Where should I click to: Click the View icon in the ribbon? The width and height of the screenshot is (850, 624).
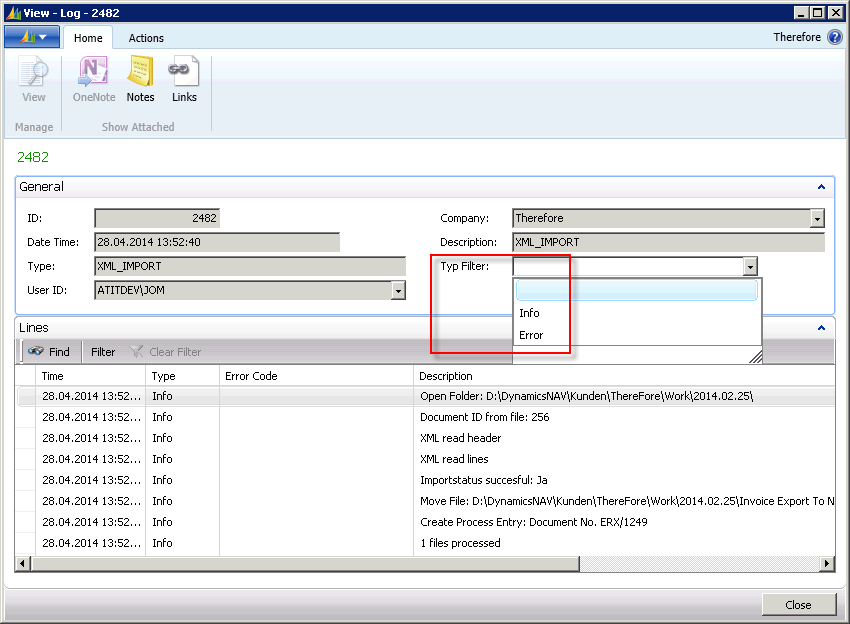34,80
